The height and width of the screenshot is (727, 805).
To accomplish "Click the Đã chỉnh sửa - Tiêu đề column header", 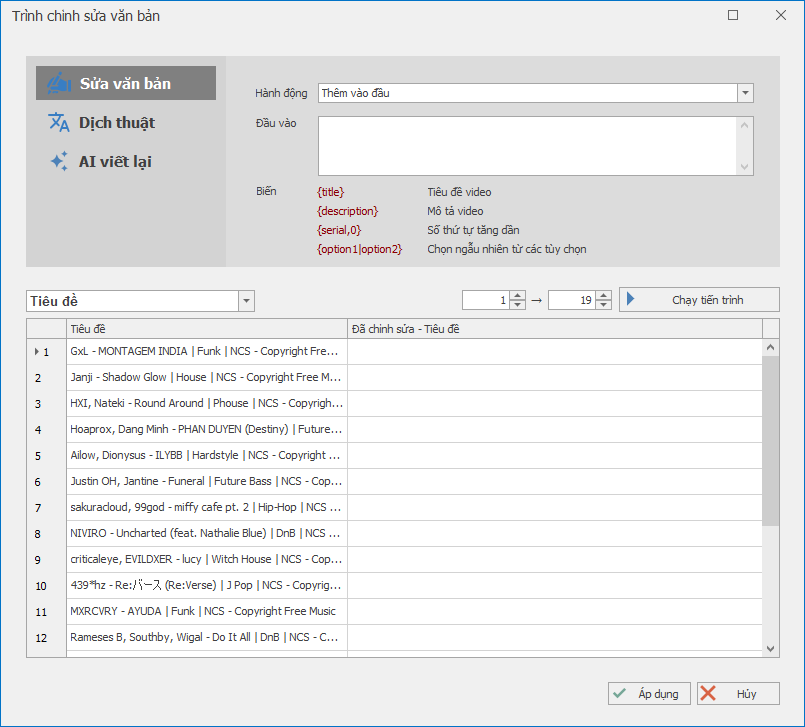I will pyautogui.click(x=553, y=329).
